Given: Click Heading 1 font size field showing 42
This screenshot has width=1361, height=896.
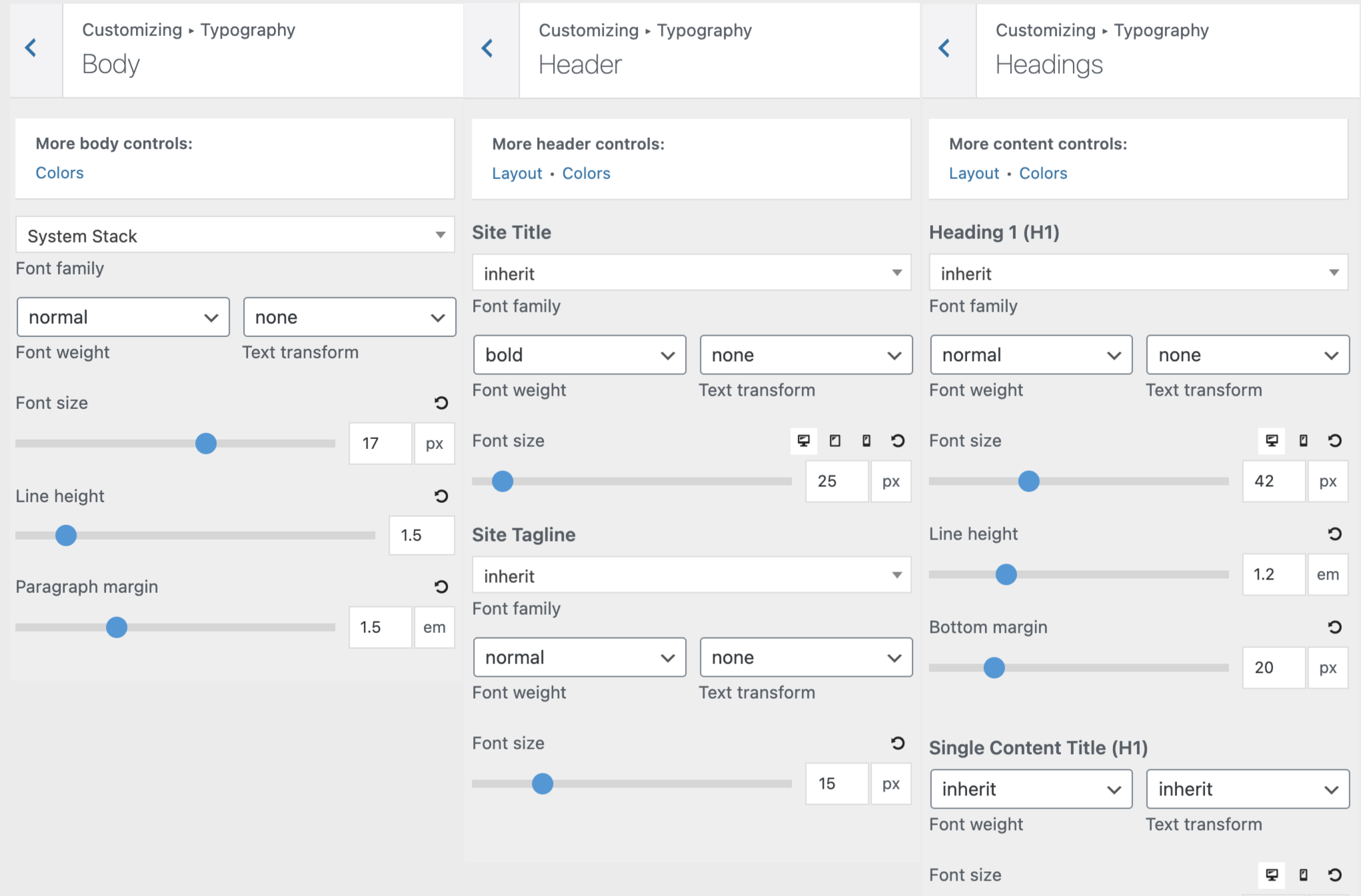Looking at the screenshot, I should 1274,482.
